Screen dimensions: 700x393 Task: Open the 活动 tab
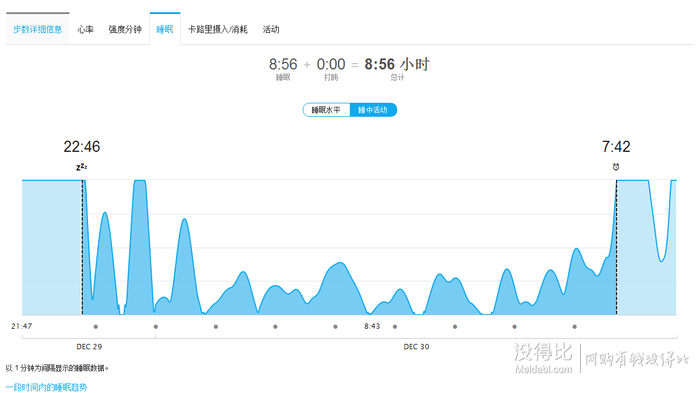271,29
